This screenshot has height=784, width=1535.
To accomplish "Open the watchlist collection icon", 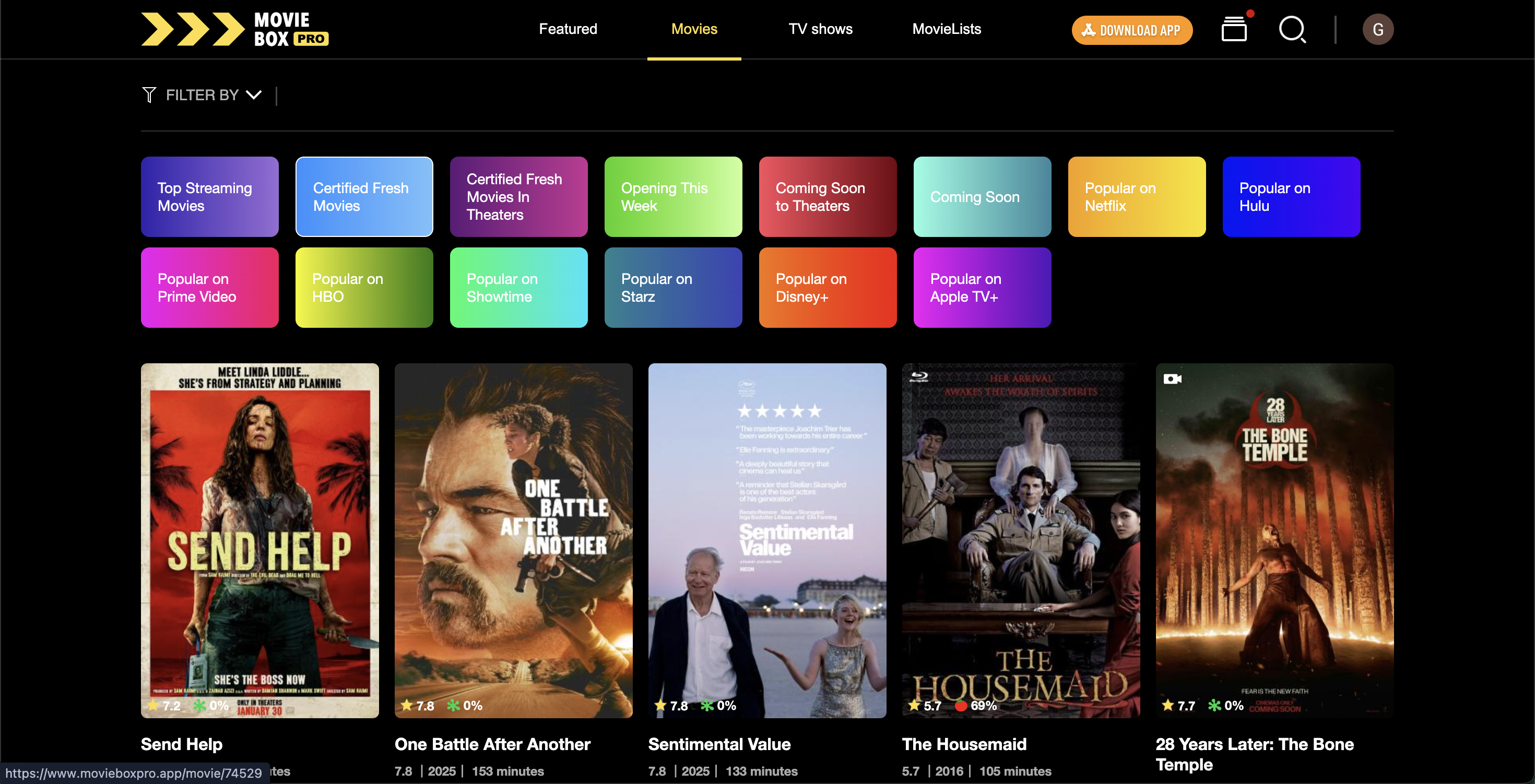I will [1233, 29].
